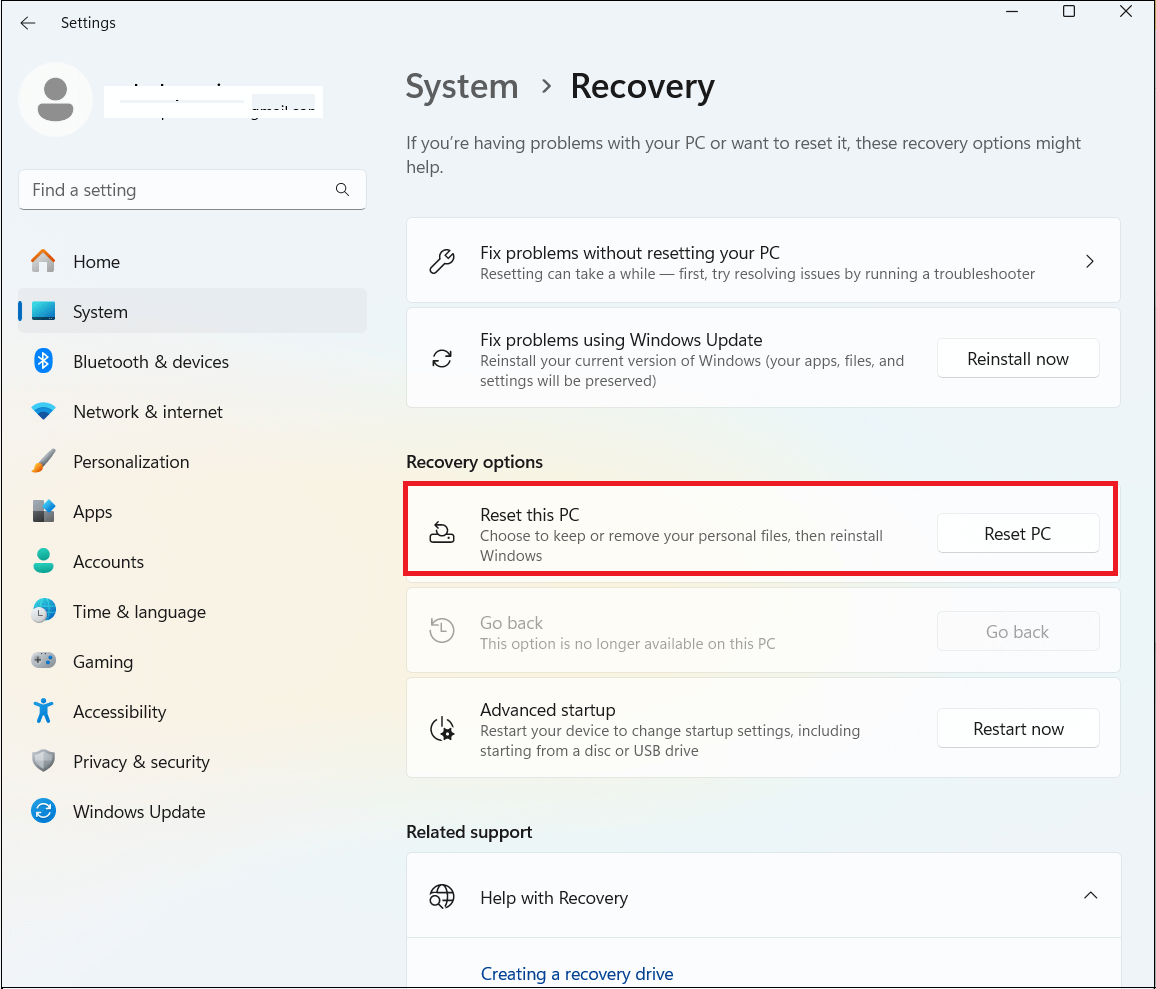Click the Windows Update sync icon
This screenshot has height=989, width=1156.
(43, 811)
